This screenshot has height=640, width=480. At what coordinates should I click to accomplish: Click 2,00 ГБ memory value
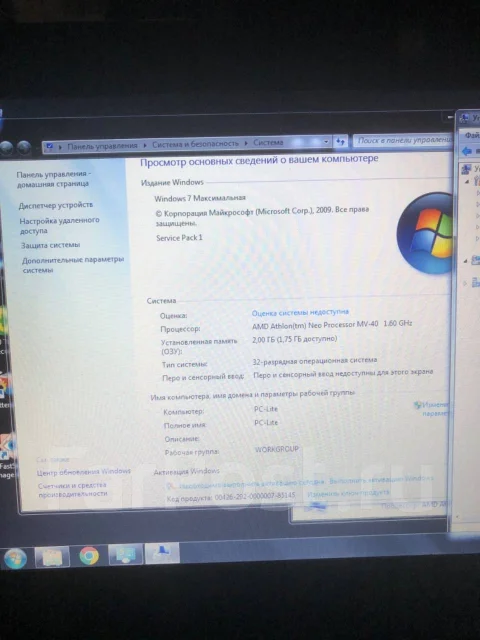pos(295,339)
